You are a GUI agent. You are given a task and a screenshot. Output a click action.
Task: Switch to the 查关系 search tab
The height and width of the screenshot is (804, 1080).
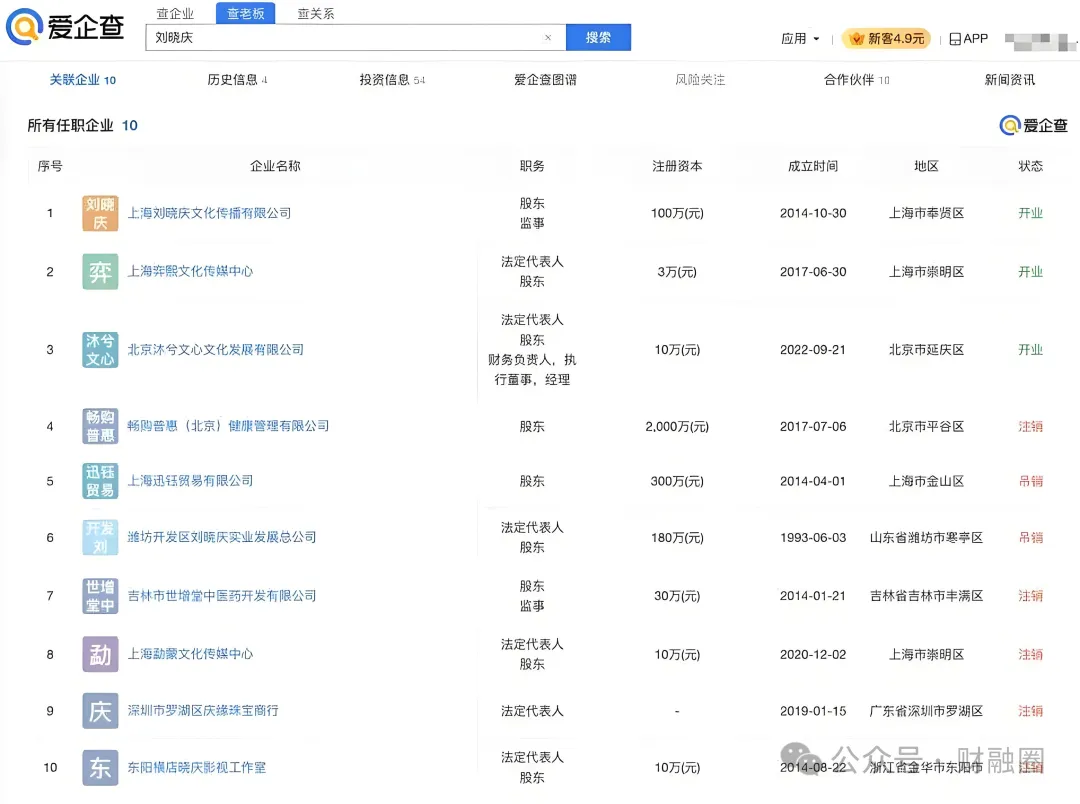315,13
